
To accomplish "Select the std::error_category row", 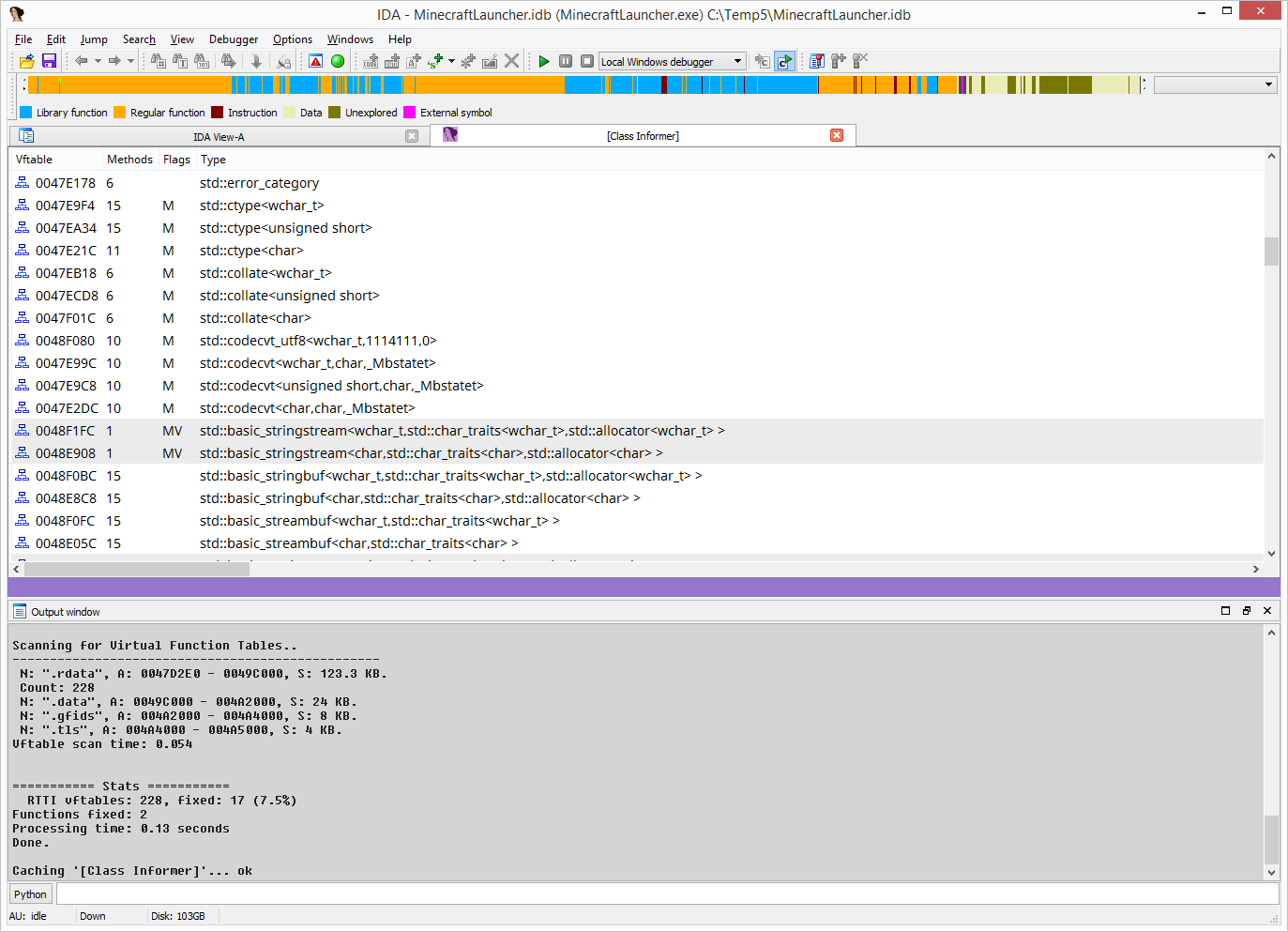I will (x=637, y=183).
